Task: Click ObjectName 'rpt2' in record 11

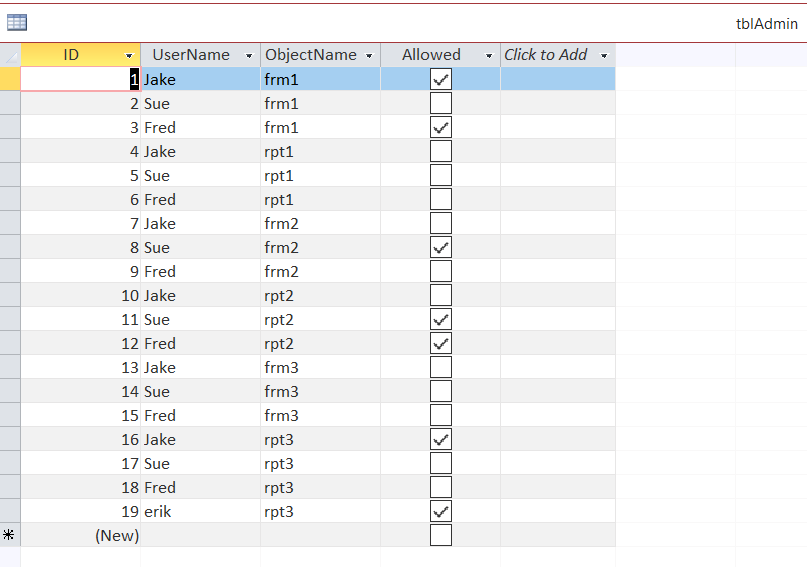Action: (320, 320)
